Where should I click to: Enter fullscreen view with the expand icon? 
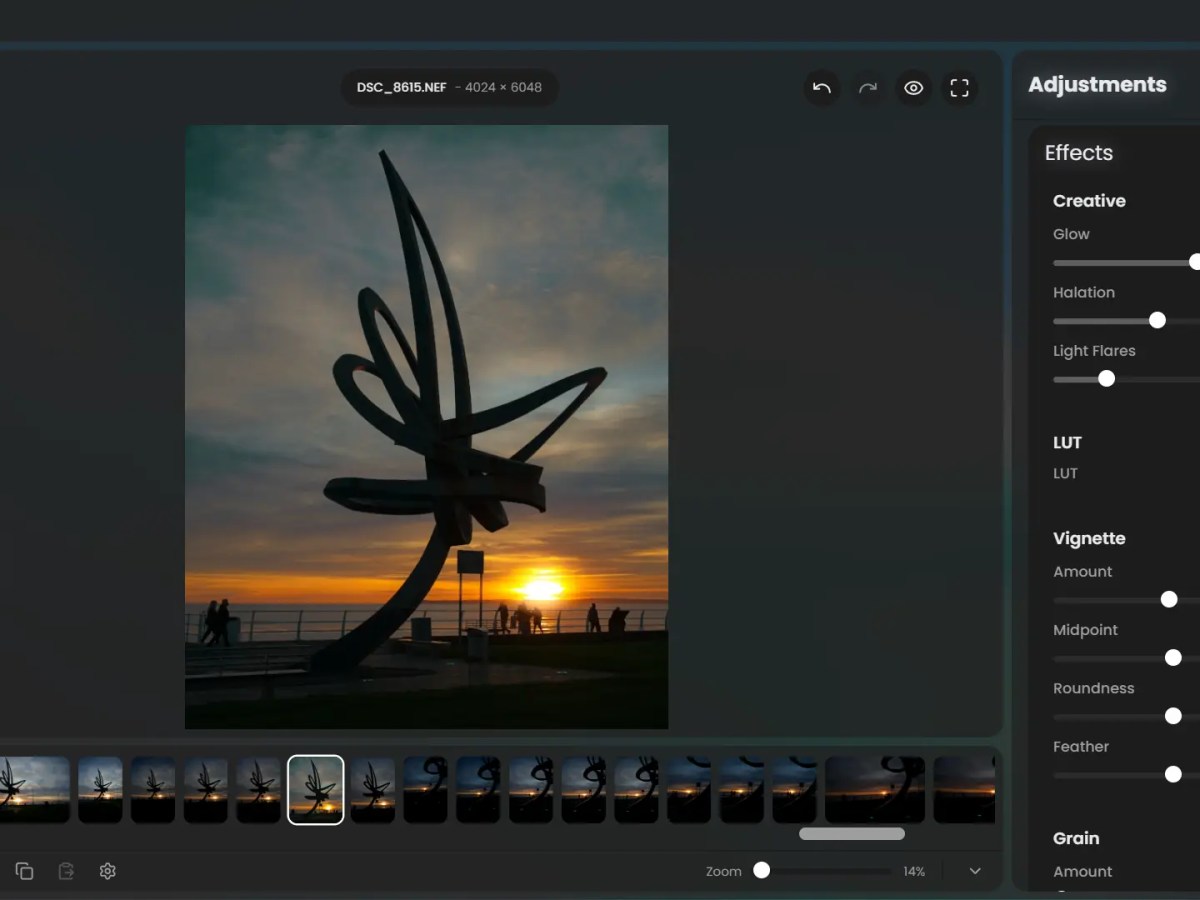959,88
